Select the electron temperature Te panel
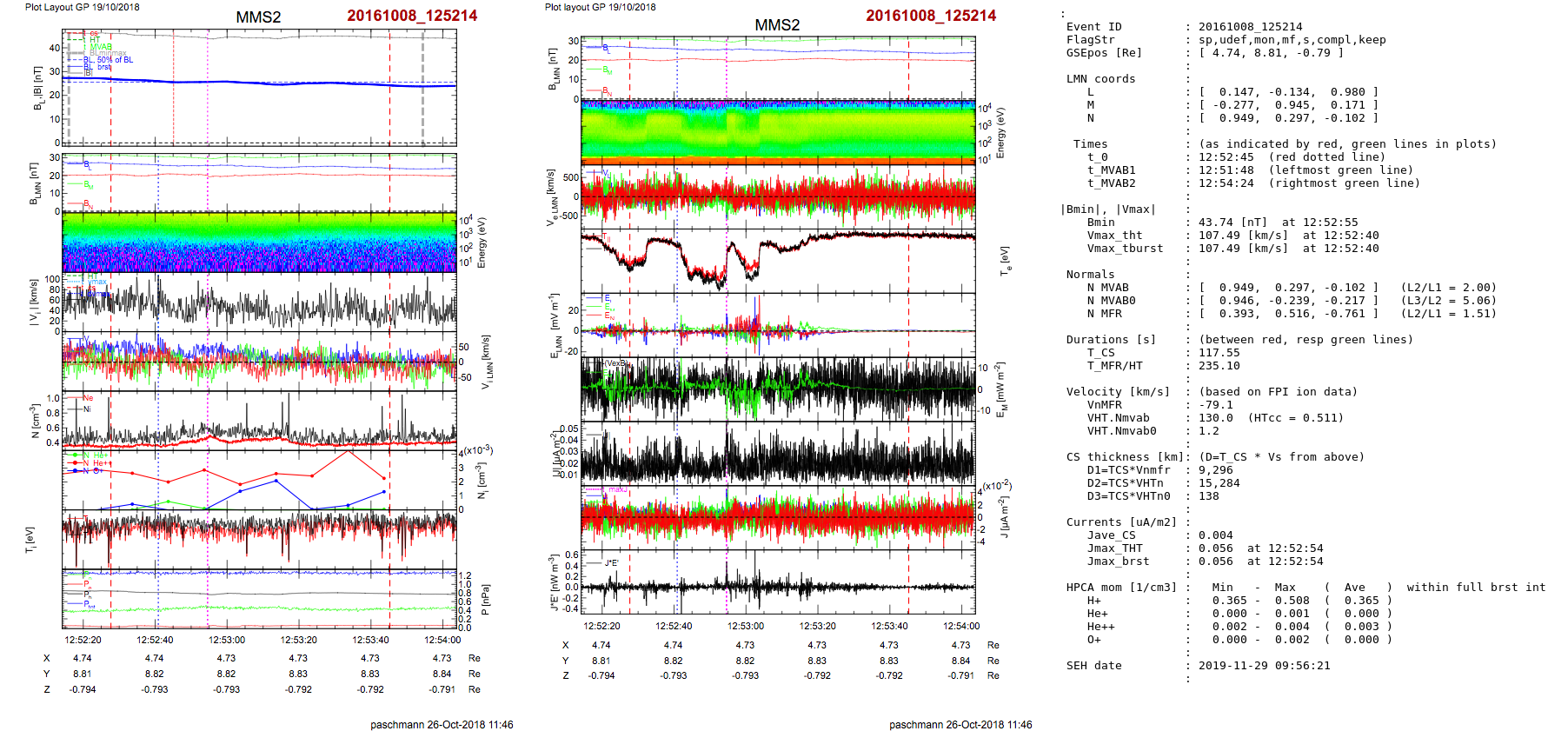 [777, 261]
